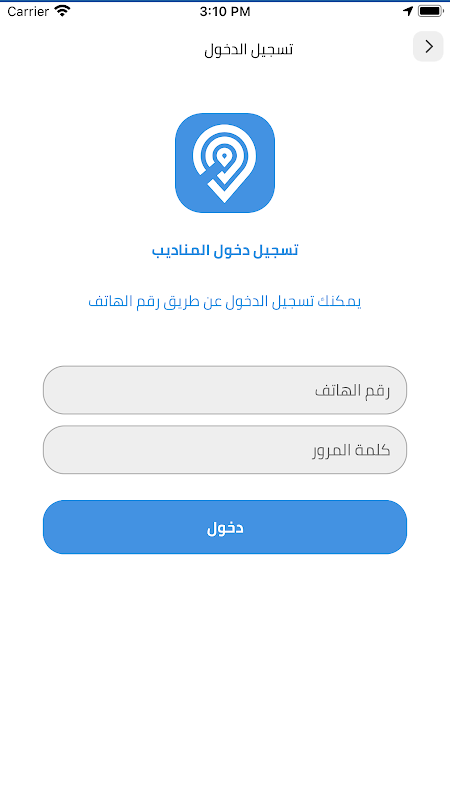450x800 pixels.
Task: Click the blank area below login button
Action: pyautogui.click(x=225, y=673)
